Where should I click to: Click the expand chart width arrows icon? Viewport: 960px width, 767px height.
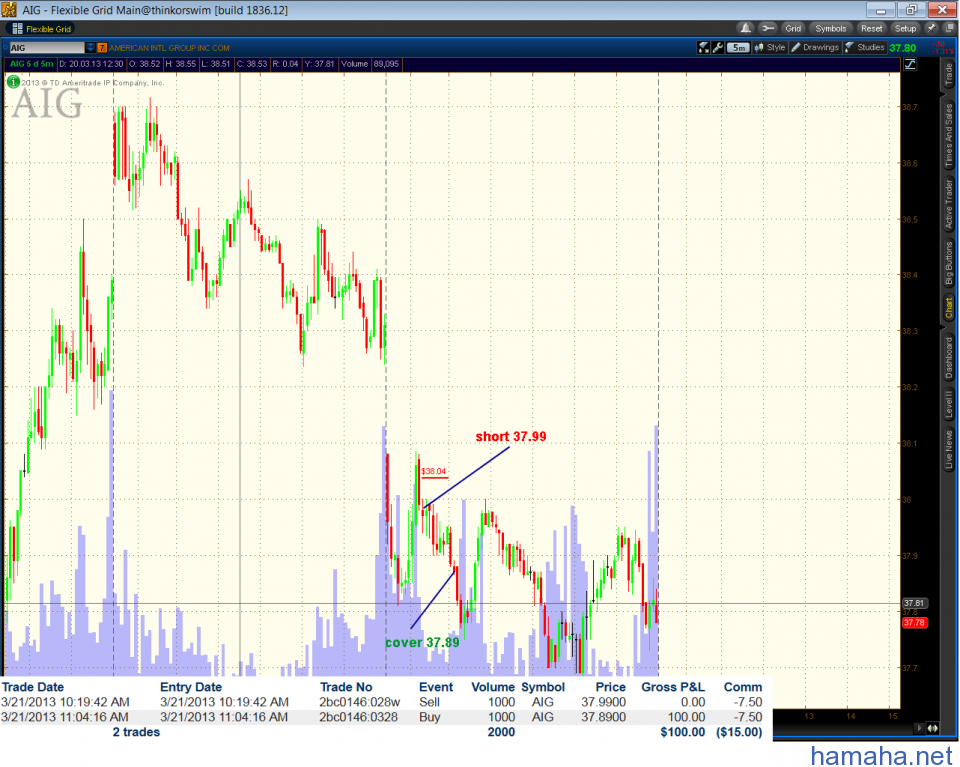click(x=932, y=728)
